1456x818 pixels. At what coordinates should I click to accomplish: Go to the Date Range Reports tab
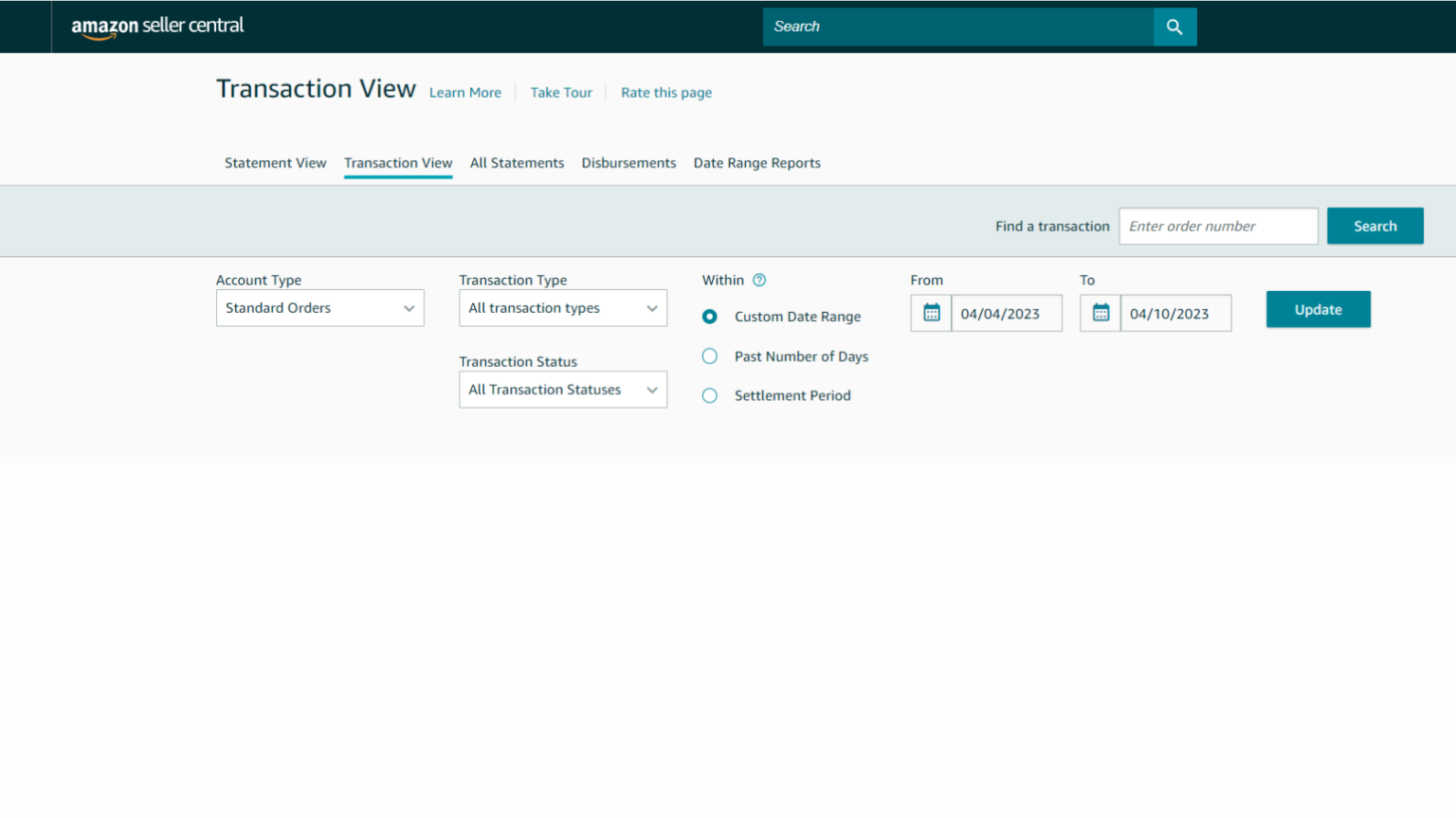(756, 163)
